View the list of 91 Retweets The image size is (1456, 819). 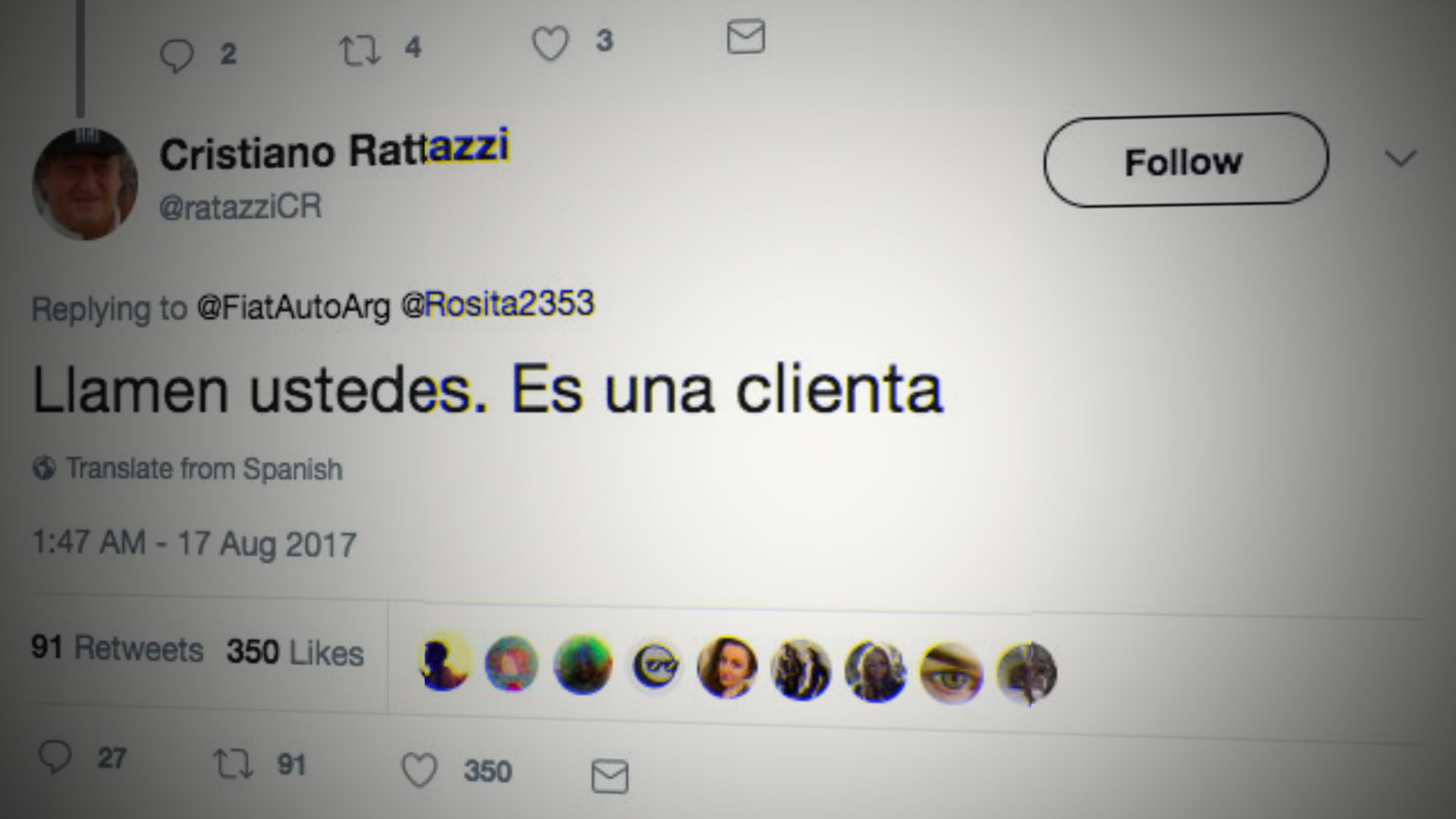click(118, 648)
